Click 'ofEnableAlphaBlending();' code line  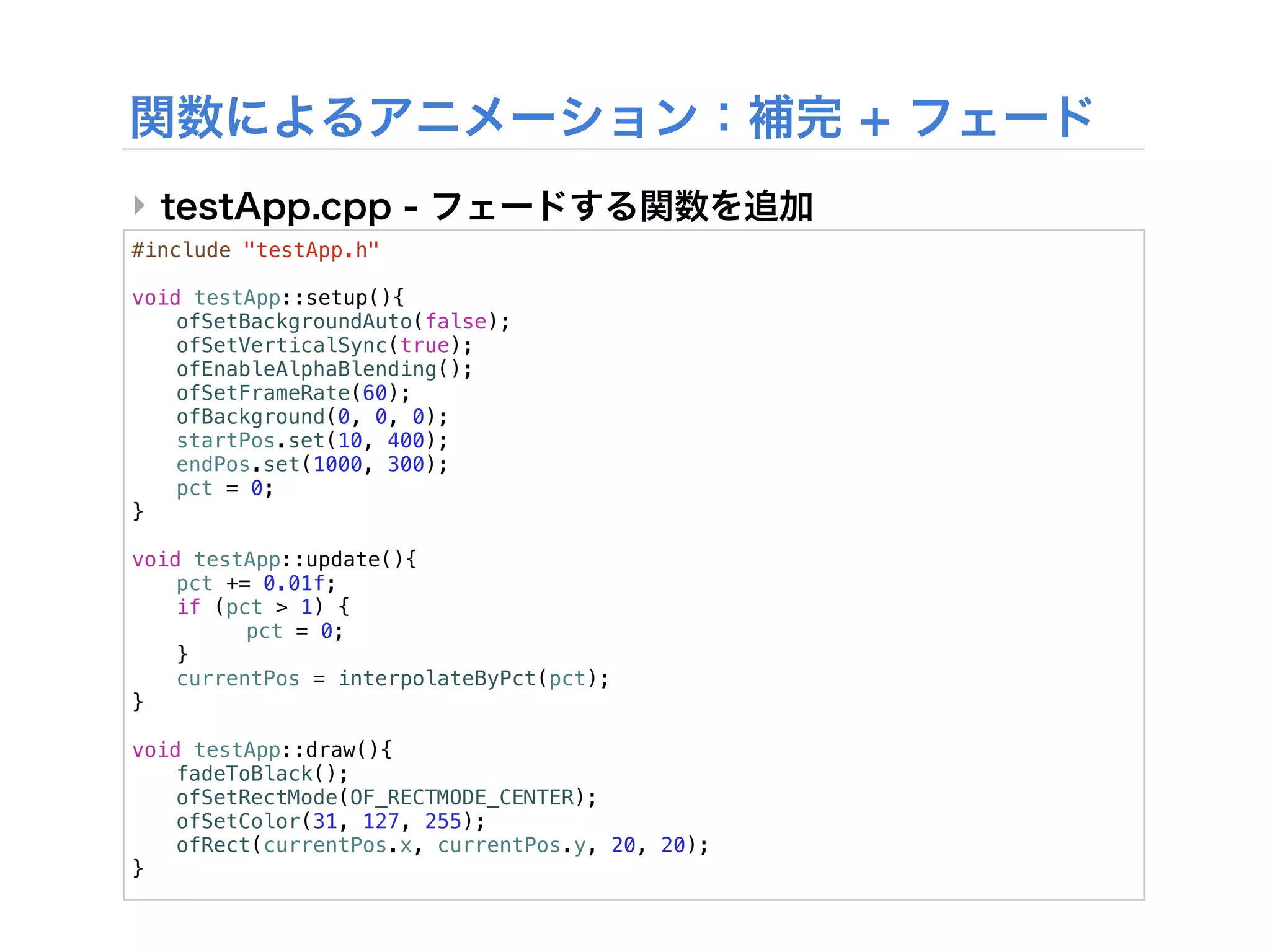tap(324, 369)
